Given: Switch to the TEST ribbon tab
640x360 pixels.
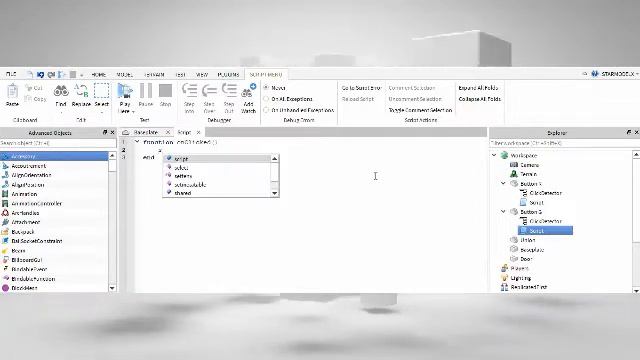Looking at the screenshot, I should [180, 75].
